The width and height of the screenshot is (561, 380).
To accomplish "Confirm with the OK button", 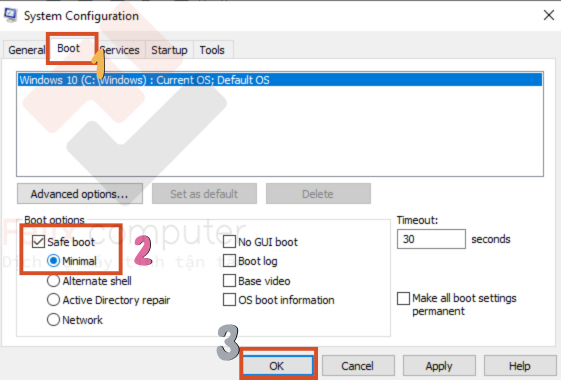I will tap(277, 366).
